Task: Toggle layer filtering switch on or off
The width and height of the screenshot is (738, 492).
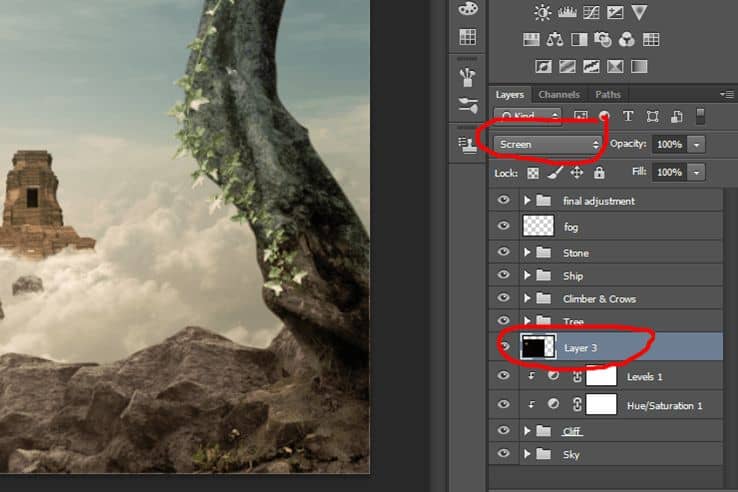Action: point(700,116)
